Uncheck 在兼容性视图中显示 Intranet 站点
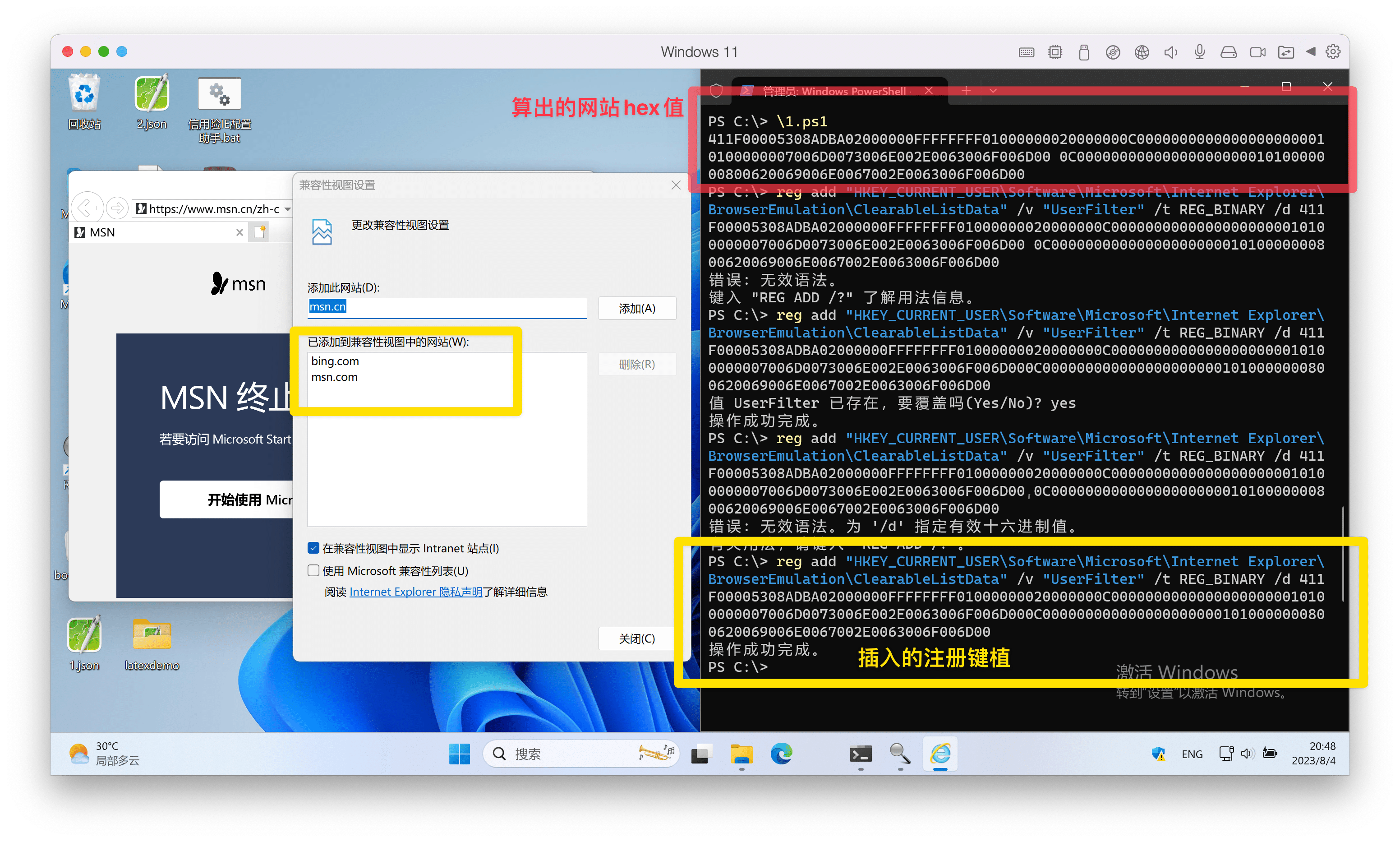 [x=313, y=547]
